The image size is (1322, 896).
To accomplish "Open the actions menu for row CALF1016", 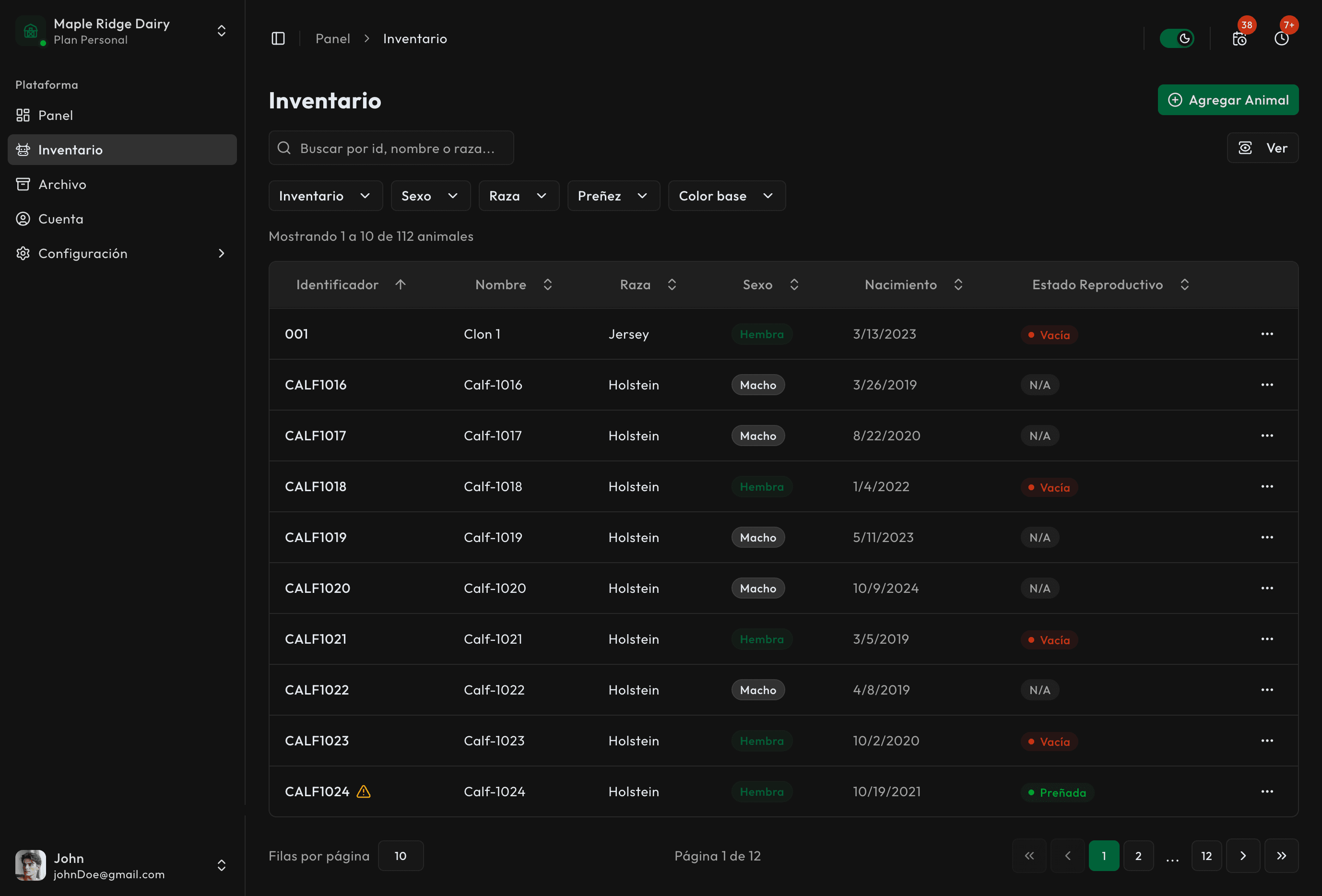I will click(1267, 385).
